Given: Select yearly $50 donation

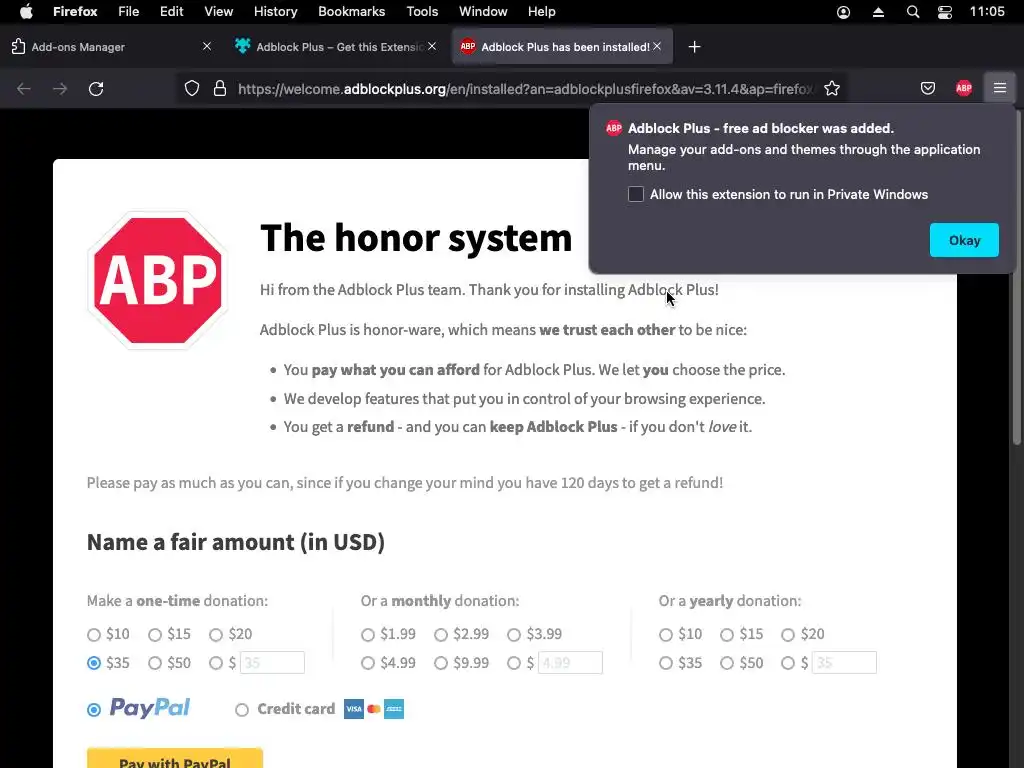Looking at the screenshot, I should tap(727, 664).
